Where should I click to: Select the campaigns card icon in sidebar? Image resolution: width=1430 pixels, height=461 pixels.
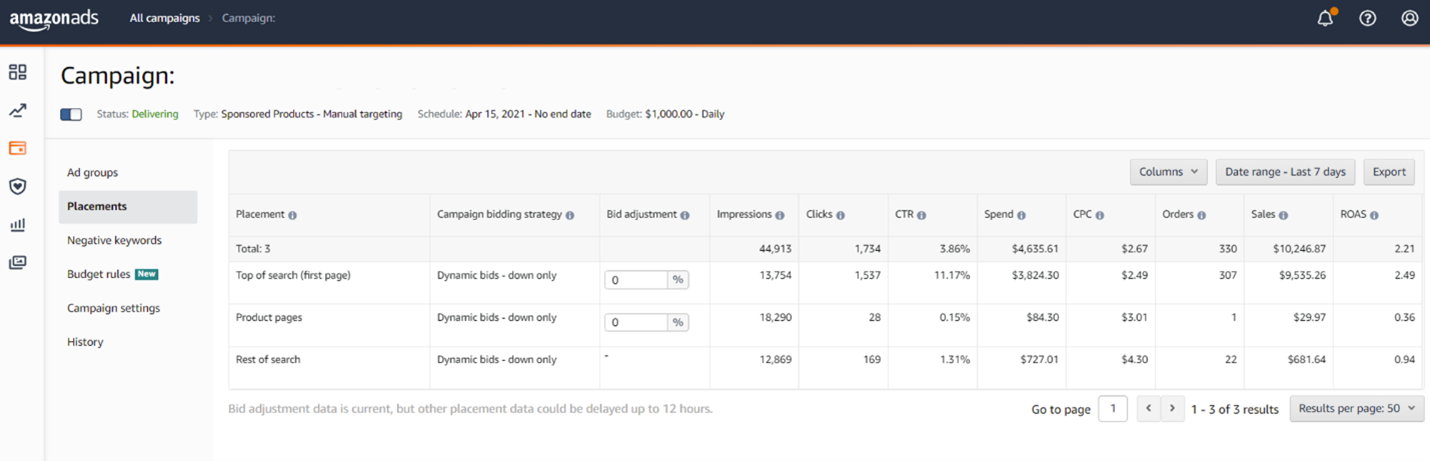pos(18,148)
